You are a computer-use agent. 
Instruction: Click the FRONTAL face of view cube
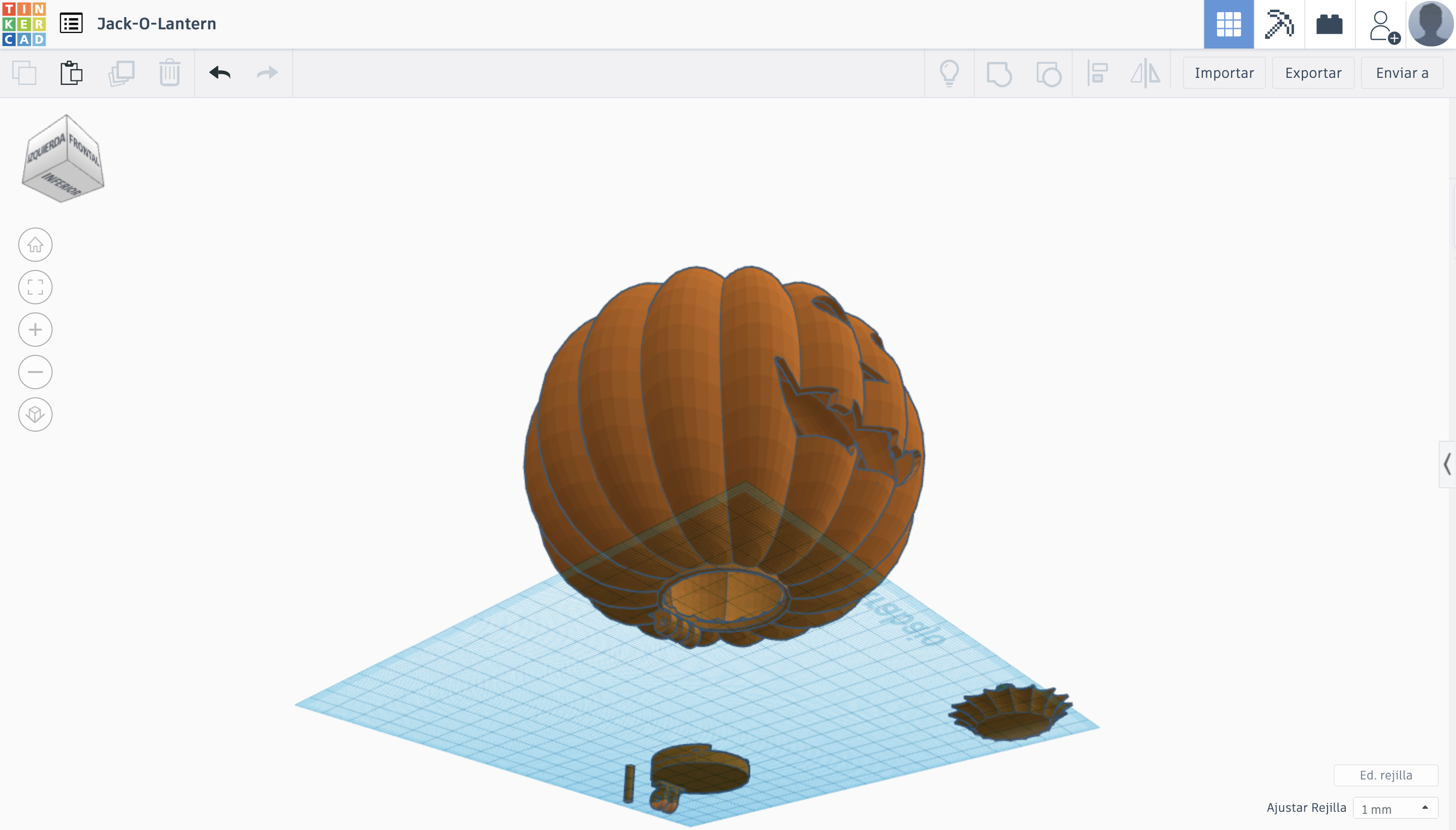(x=84, y=149)
